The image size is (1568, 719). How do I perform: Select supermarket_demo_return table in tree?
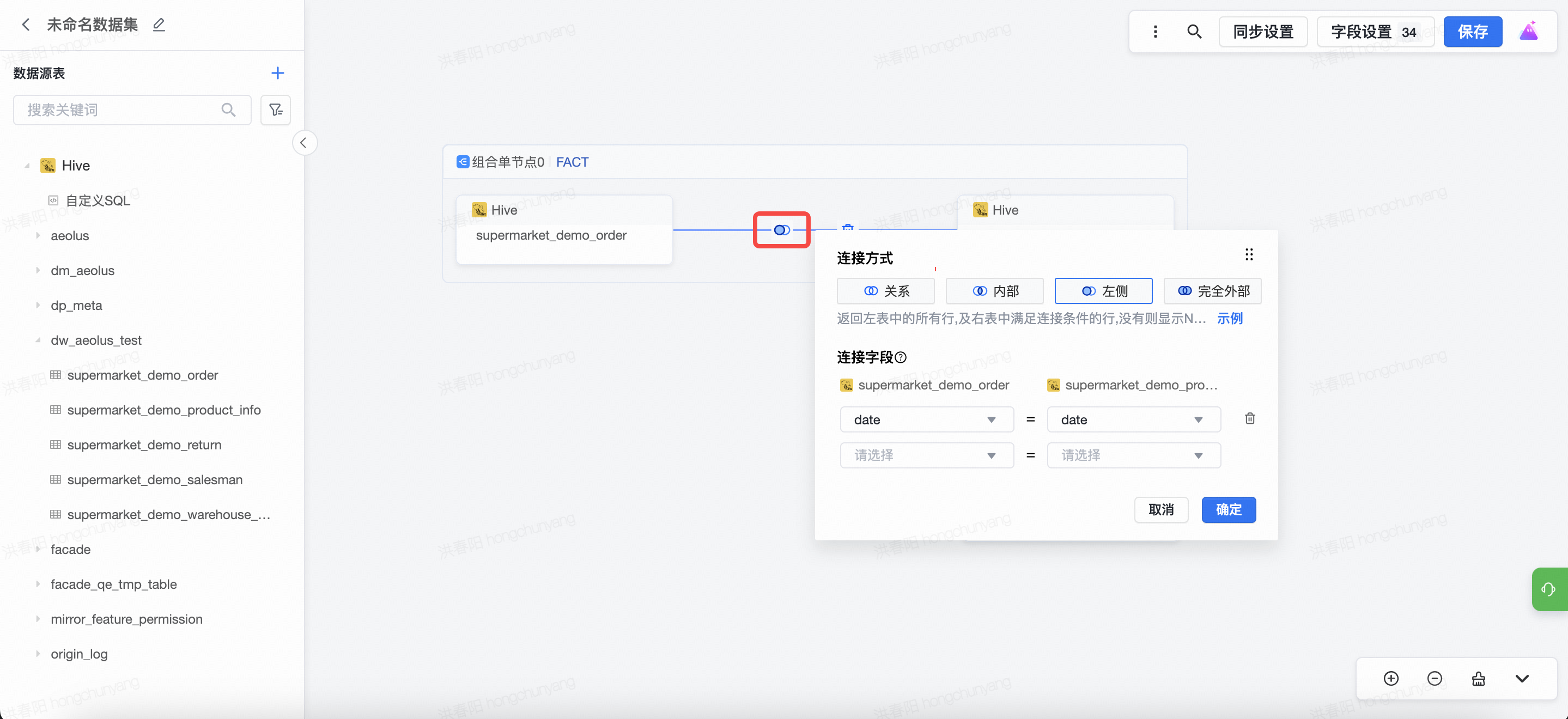pyautogui.click(x=144, y=445)
